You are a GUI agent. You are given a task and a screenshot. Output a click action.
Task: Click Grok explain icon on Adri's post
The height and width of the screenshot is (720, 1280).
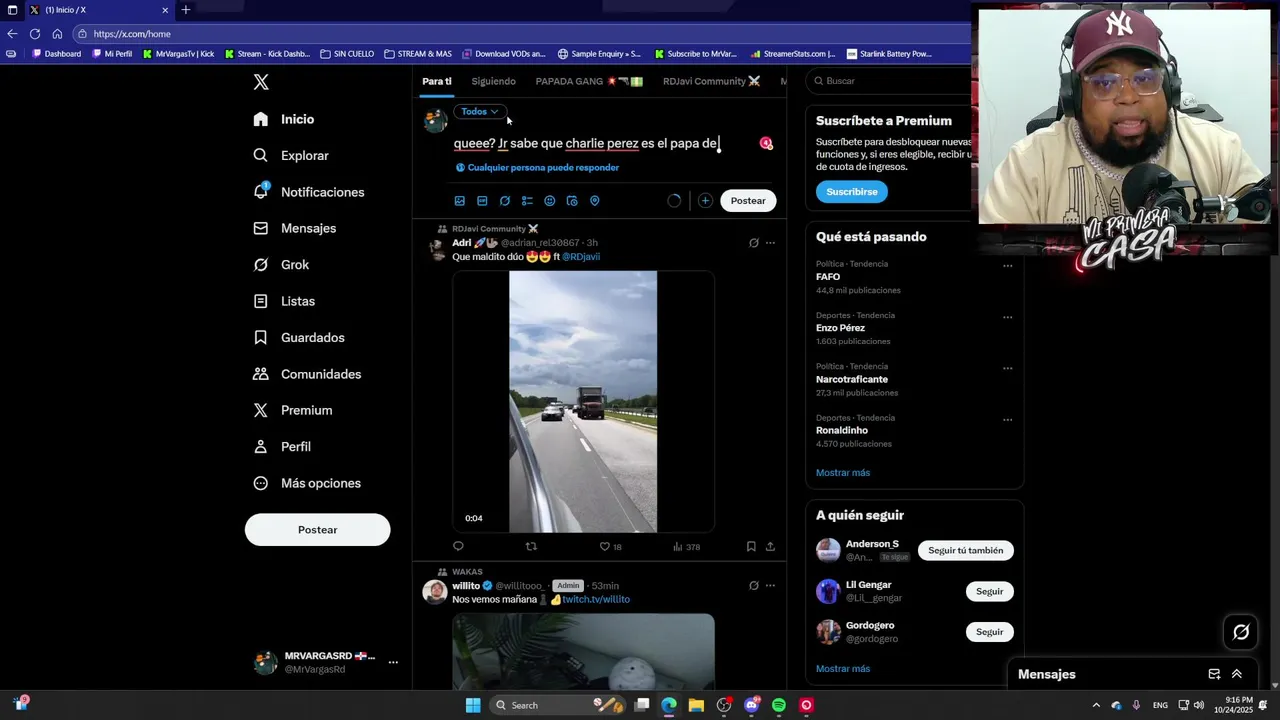754,243
